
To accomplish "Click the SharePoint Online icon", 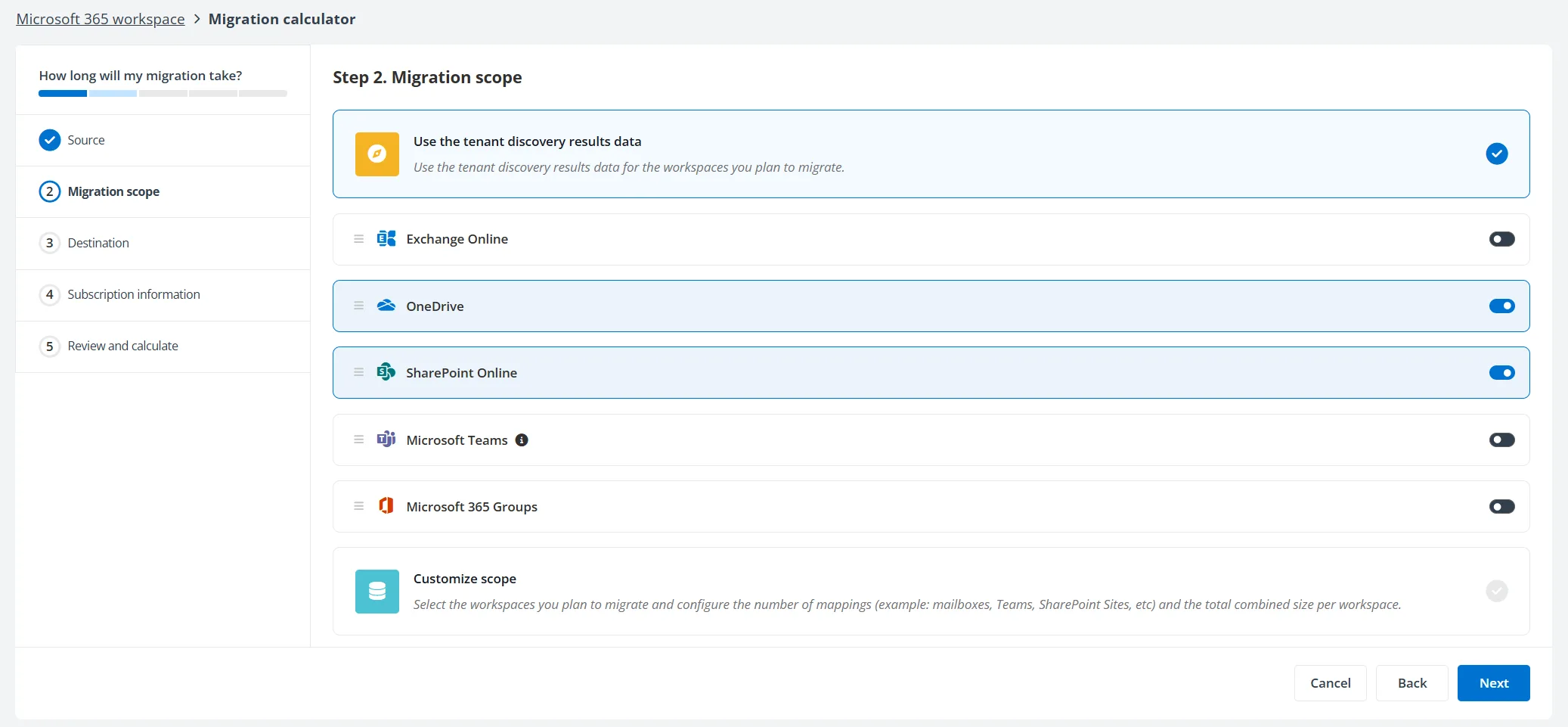I will pos(386,372).
